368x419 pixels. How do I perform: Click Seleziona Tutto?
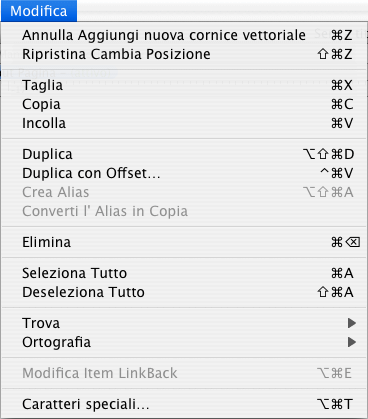(184, 273)
